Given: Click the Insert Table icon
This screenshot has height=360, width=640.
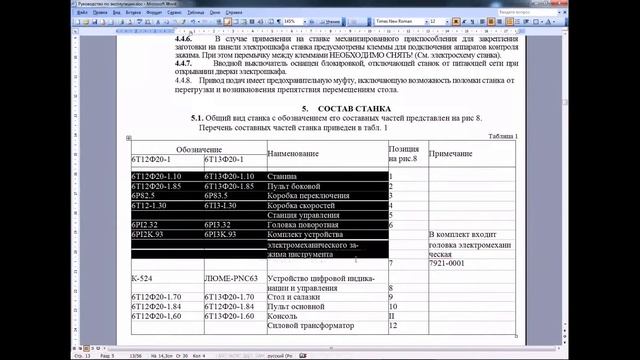Looking at the screenshot, I should tap(236, 22).
